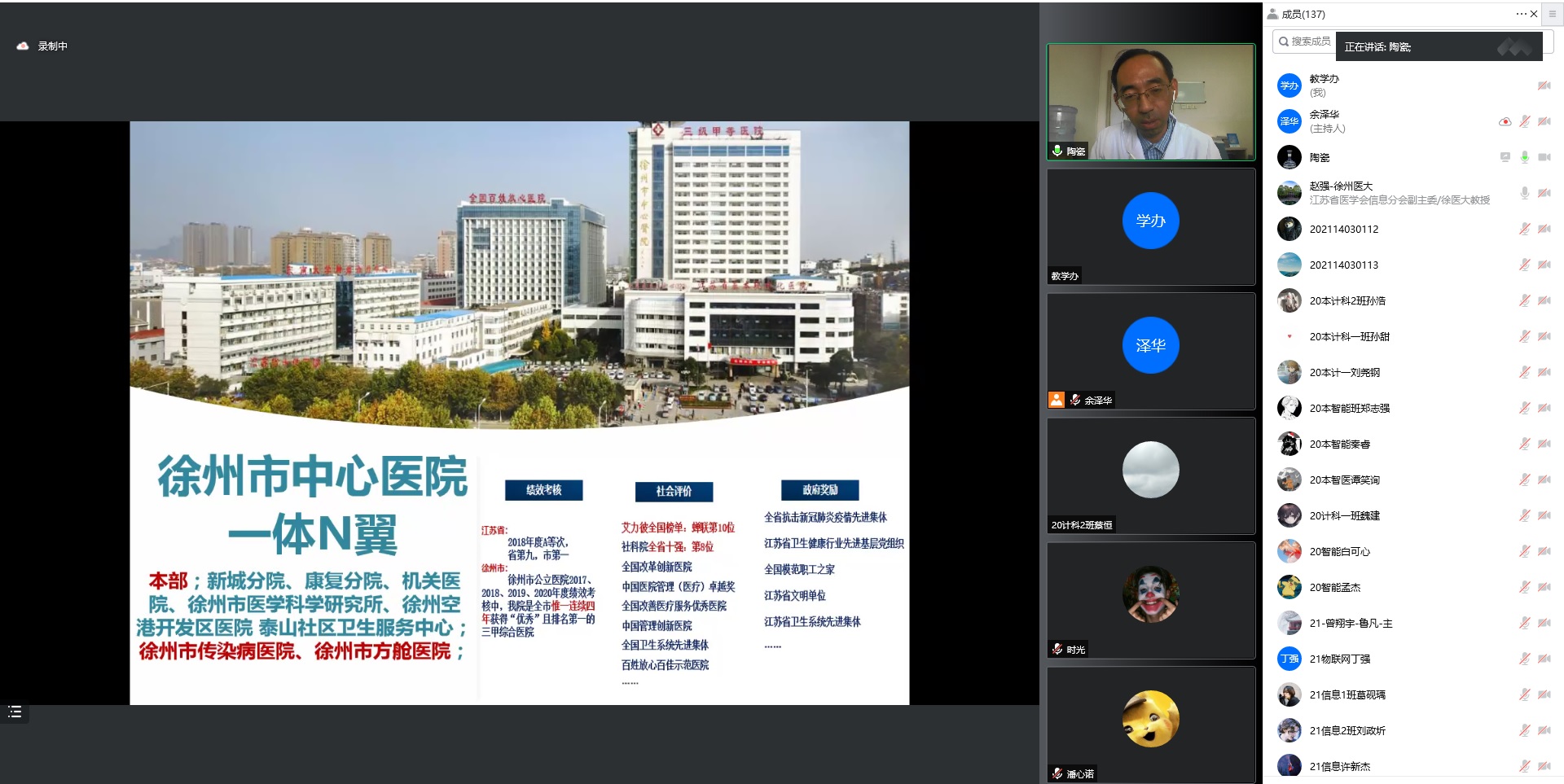Click microphone icon for 20本智能秦睿
This screenshot has width=1564, height=784.
[x=1524, y=444]
